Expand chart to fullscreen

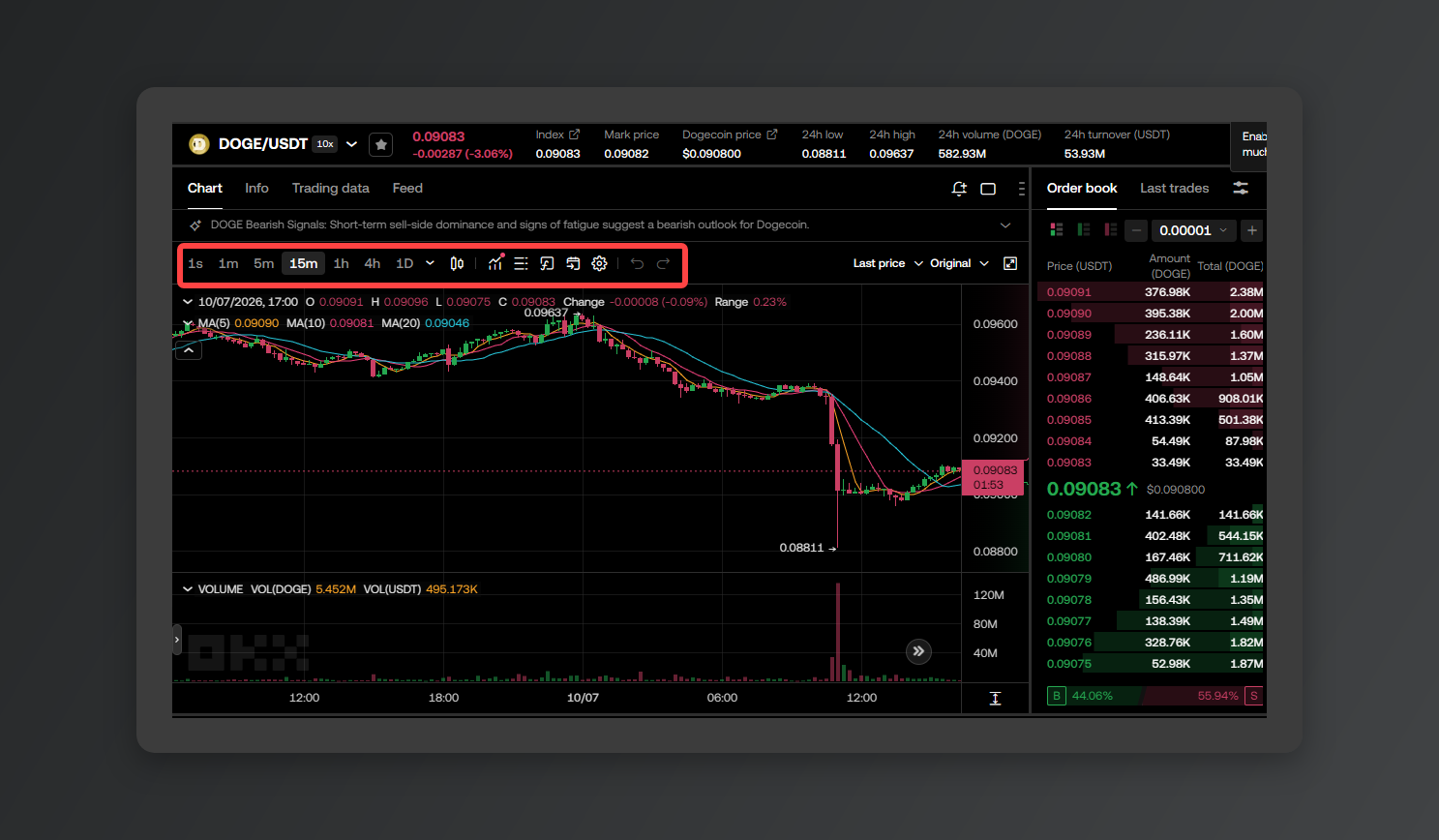(x=1010, y=263)
